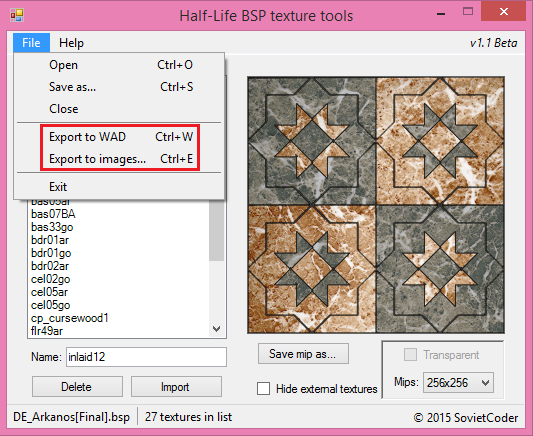The image size is (533, 436).
Task: Select Exit from the File menu
Action: pos(119,187)
